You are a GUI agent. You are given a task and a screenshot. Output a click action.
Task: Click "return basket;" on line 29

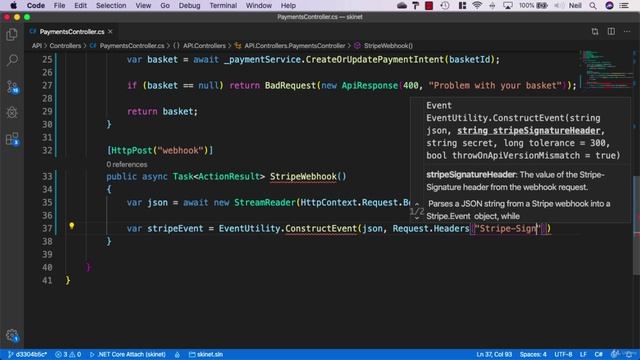point(162,111)
